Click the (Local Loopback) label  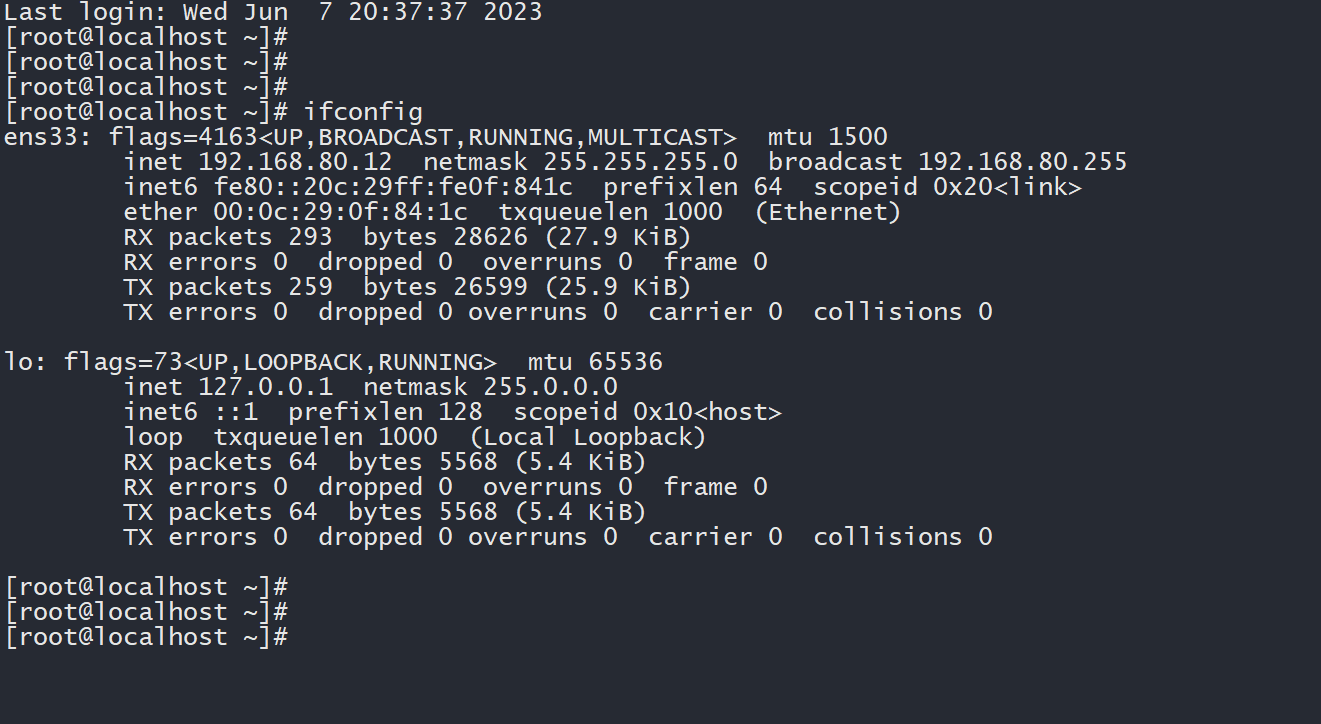tap(587, 437)
